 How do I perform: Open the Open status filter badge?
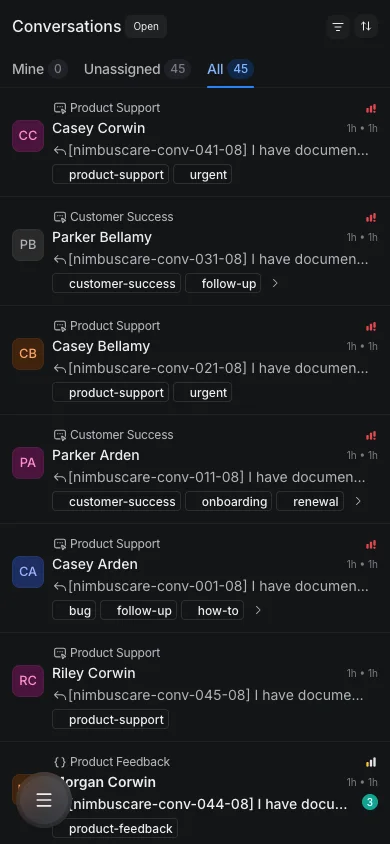pyautogui.click(x=146, y=26)
